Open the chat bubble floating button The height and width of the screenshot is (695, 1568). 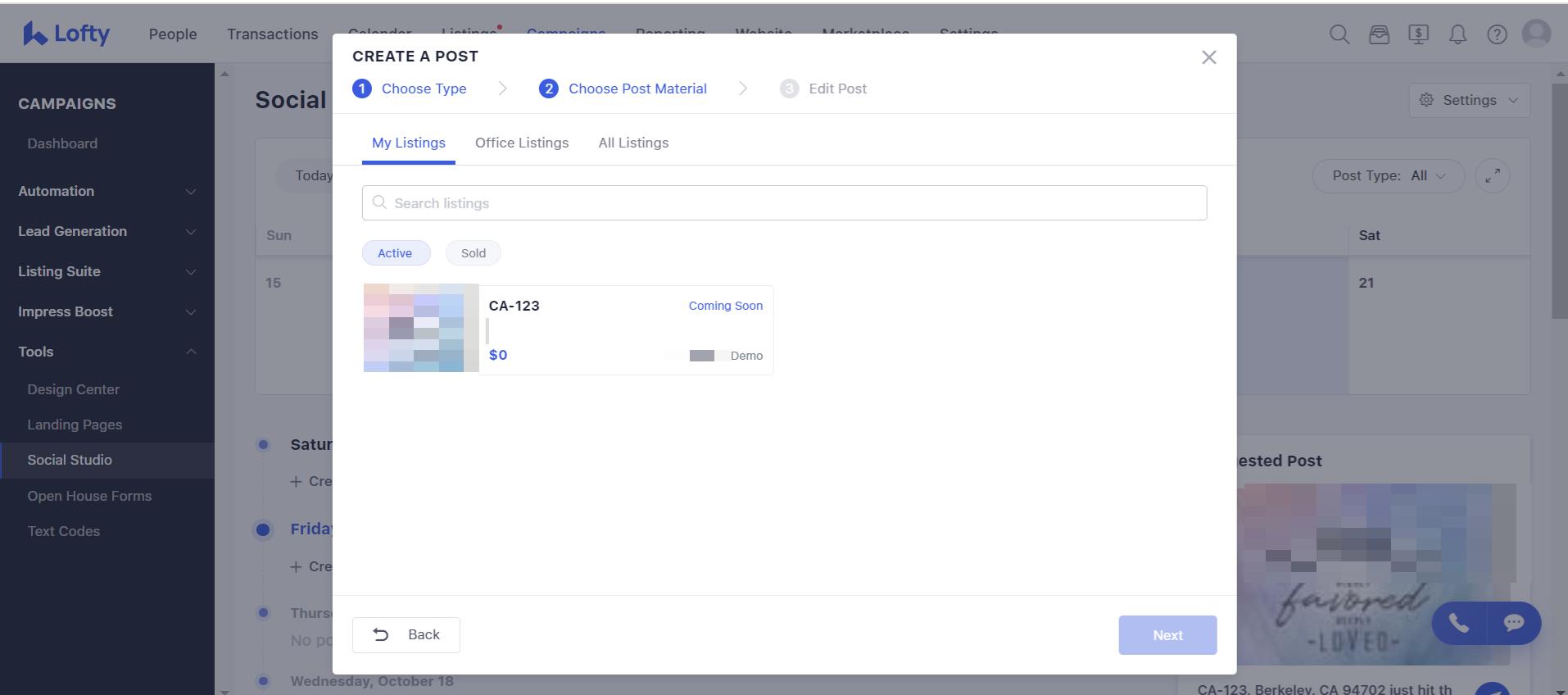[x=1513, y=623]
